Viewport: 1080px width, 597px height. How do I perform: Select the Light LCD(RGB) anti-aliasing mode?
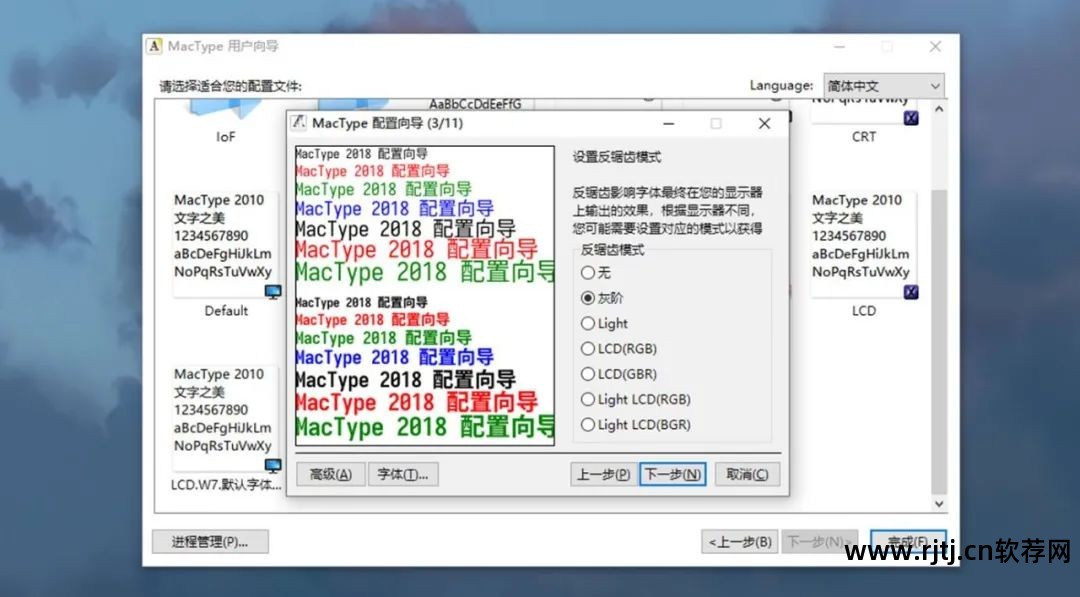pyautogui.click(x=588, y=399)
